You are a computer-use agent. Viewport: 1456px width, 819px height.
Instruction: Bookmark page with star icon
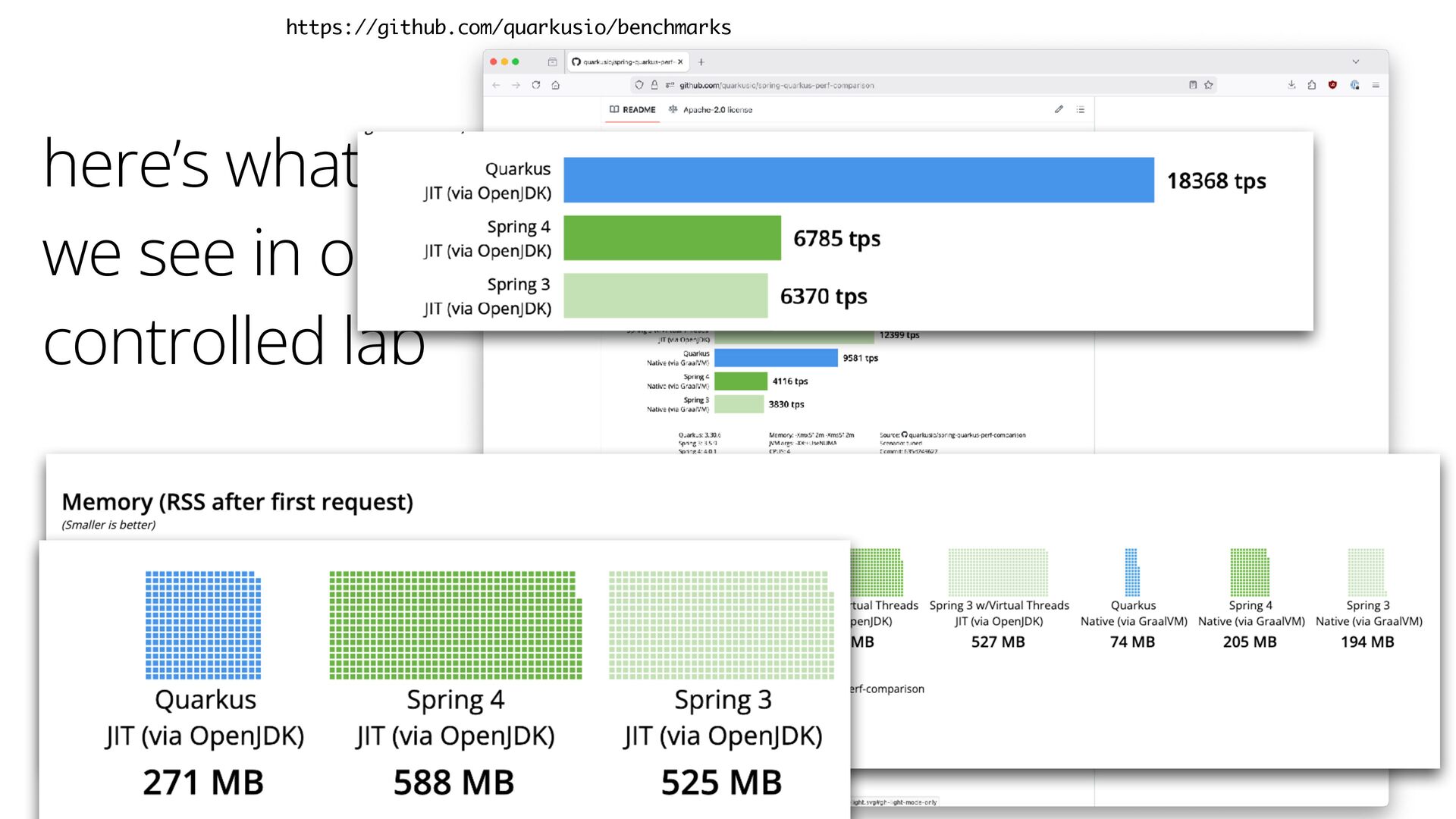tap(1209, 85)
